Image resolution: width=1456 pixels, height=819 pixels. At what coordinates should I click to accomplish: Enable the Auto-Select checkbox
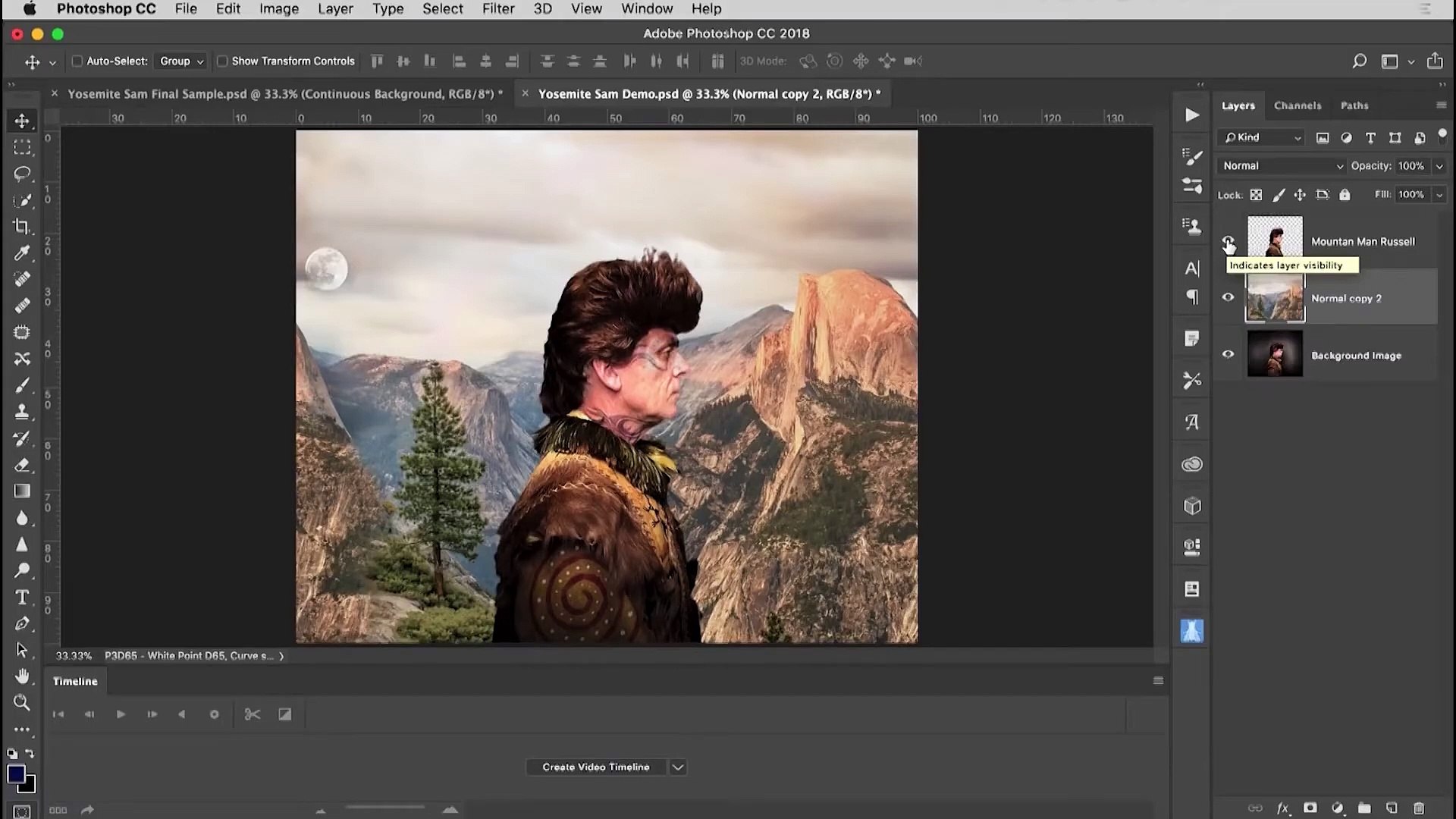point(77,61)
